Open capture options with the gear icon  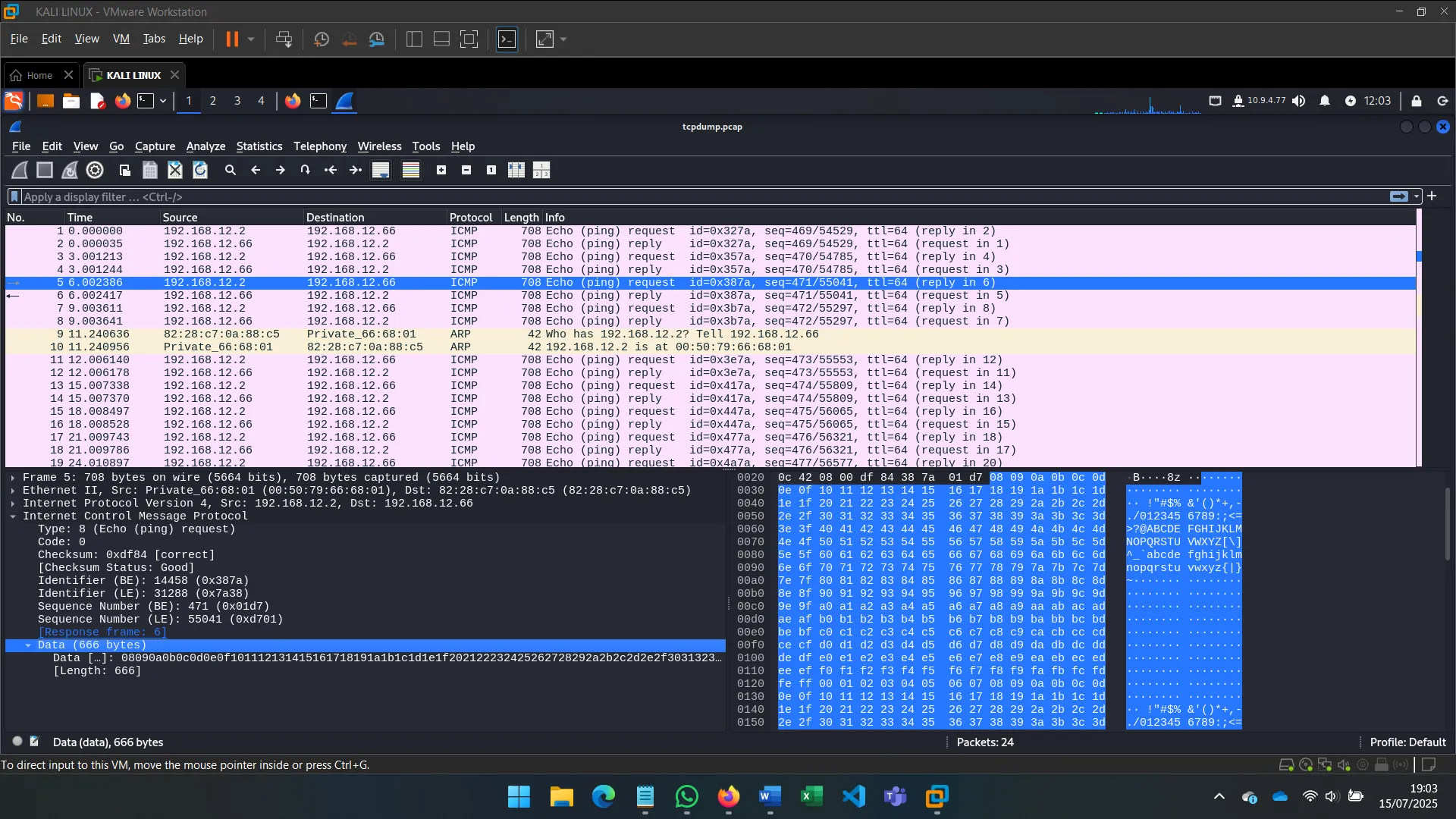tap(94, 170)
